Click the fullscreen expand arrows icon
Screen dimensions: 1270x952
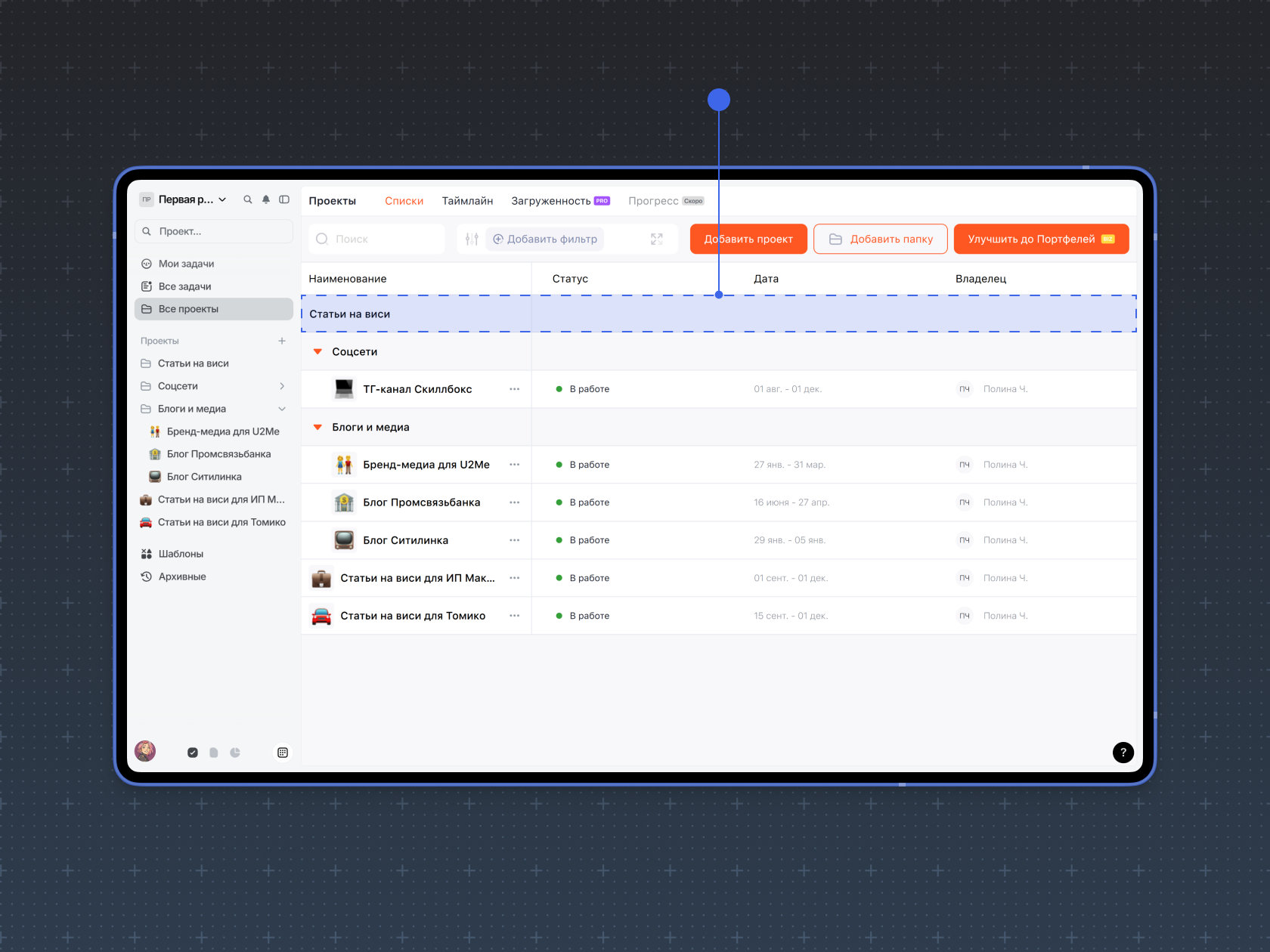click(656, 239)
